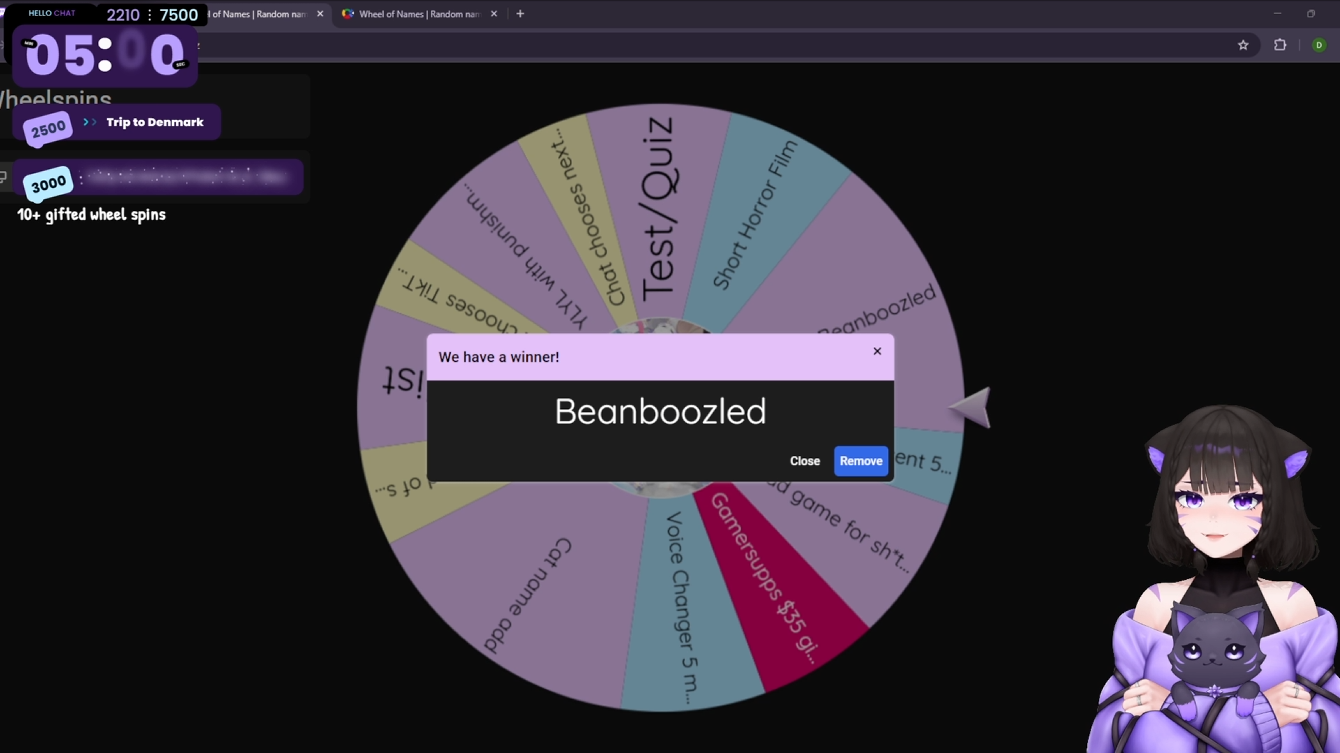1340x753 pixels.
Task: Click the "10+ gifted wheel spins" text
Action: point(91,214)
